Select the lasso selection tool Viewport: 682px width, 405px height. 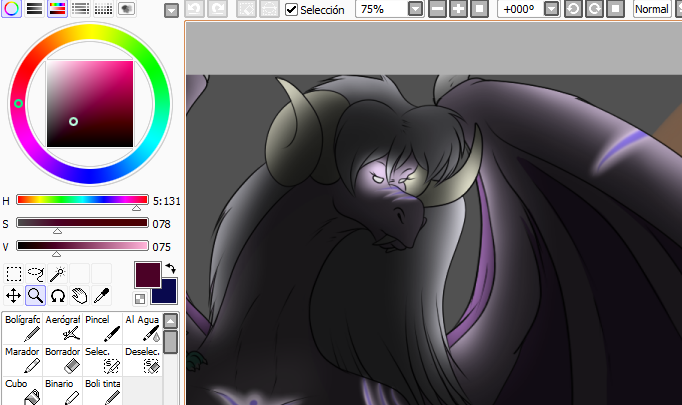(x=35, y=274)
